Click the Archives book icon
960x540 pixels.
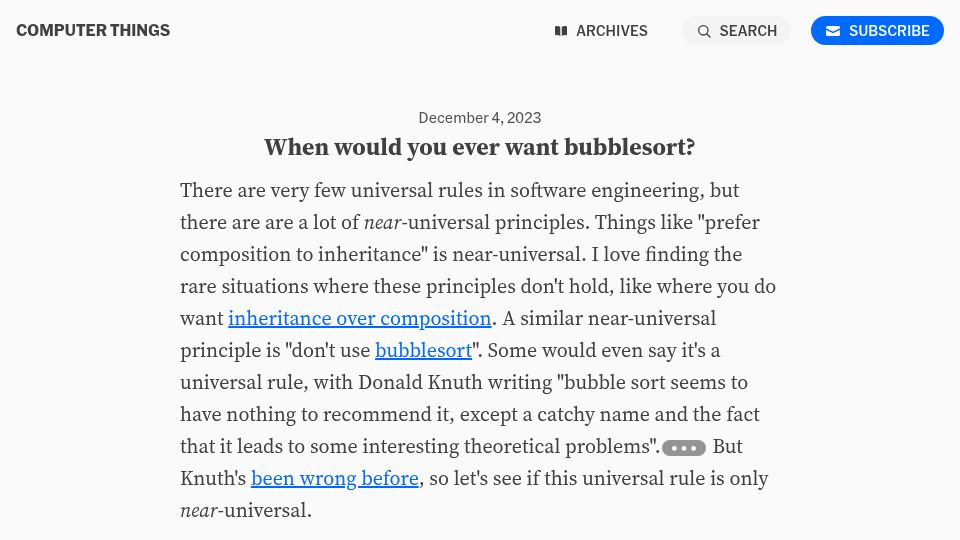[x=561, y=31]
